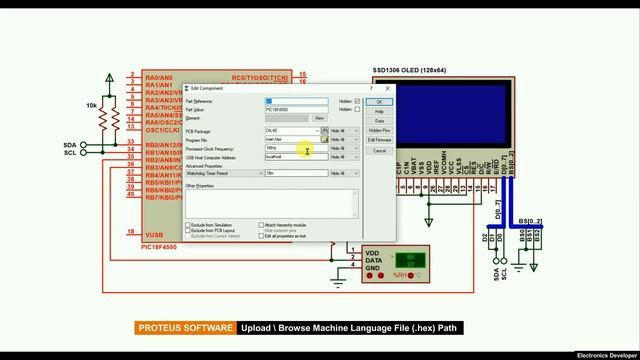Click the power terminal below the OLED pins

[x=429, y=223]
